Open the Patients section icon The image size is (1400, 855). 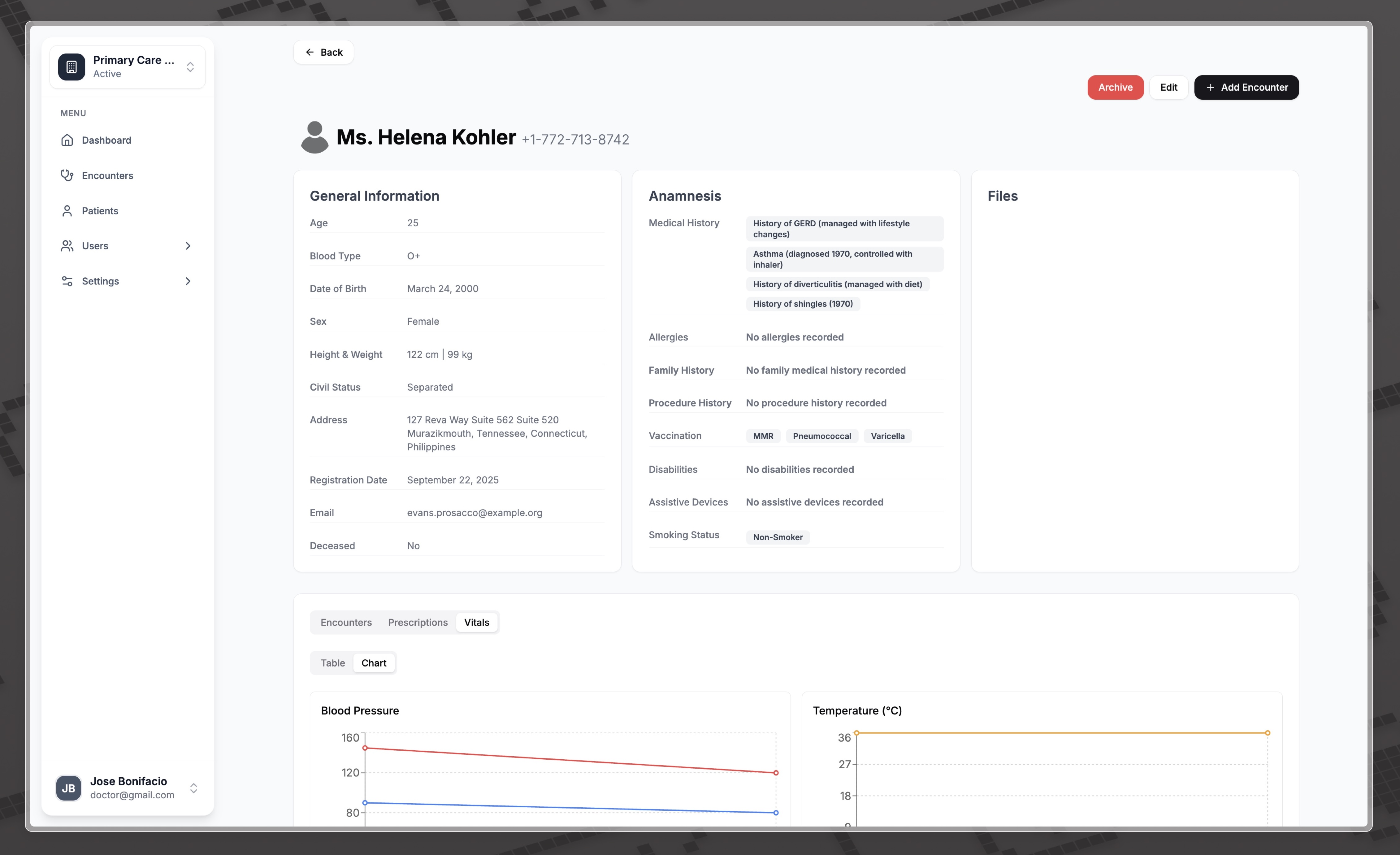(x=67, y=210)
